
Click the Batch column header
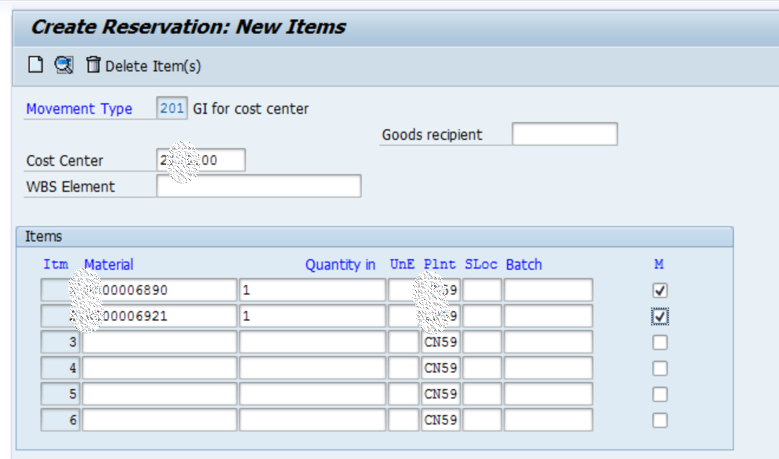[524, 264]
